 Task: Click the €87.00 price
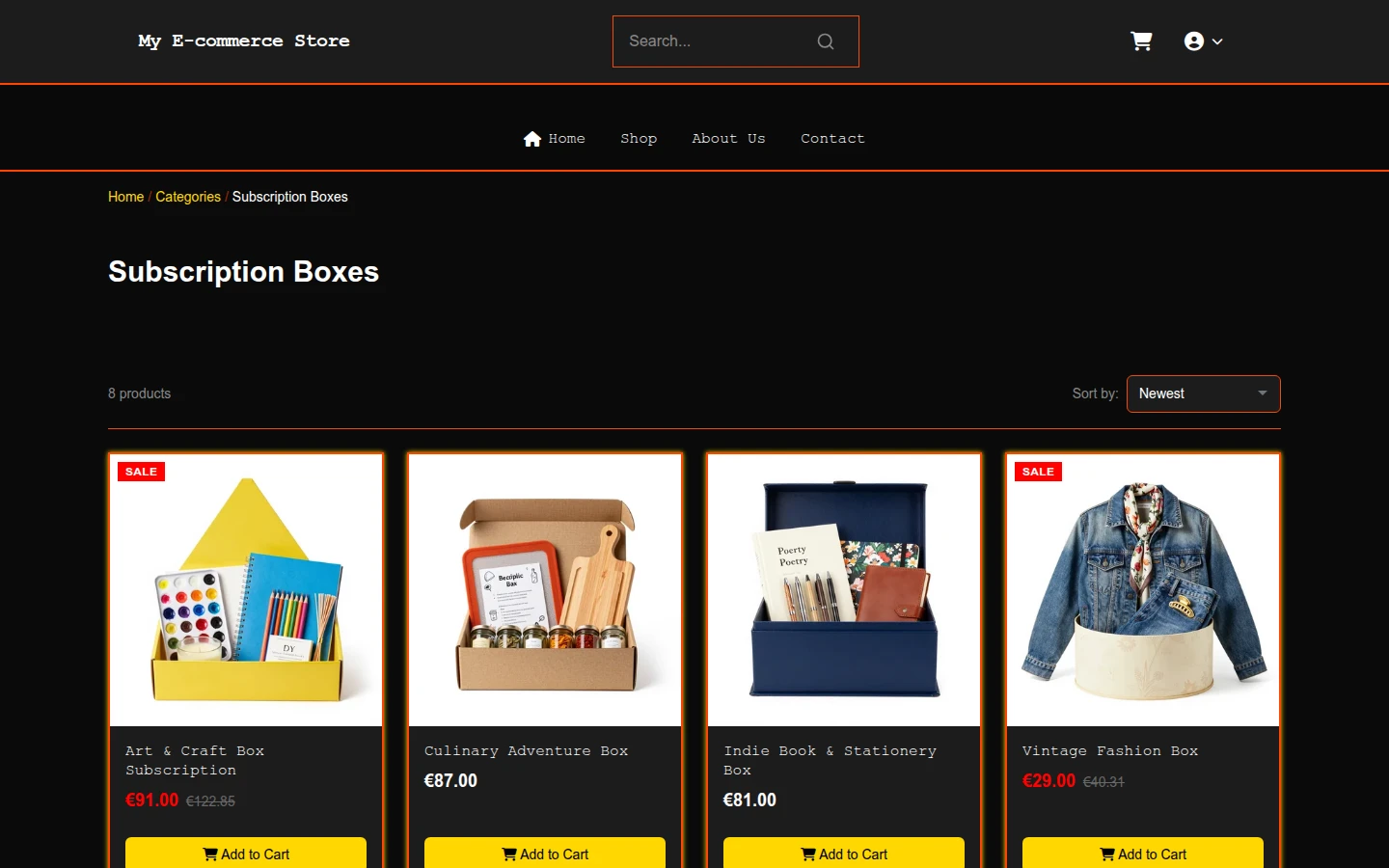tap(450, 780)
